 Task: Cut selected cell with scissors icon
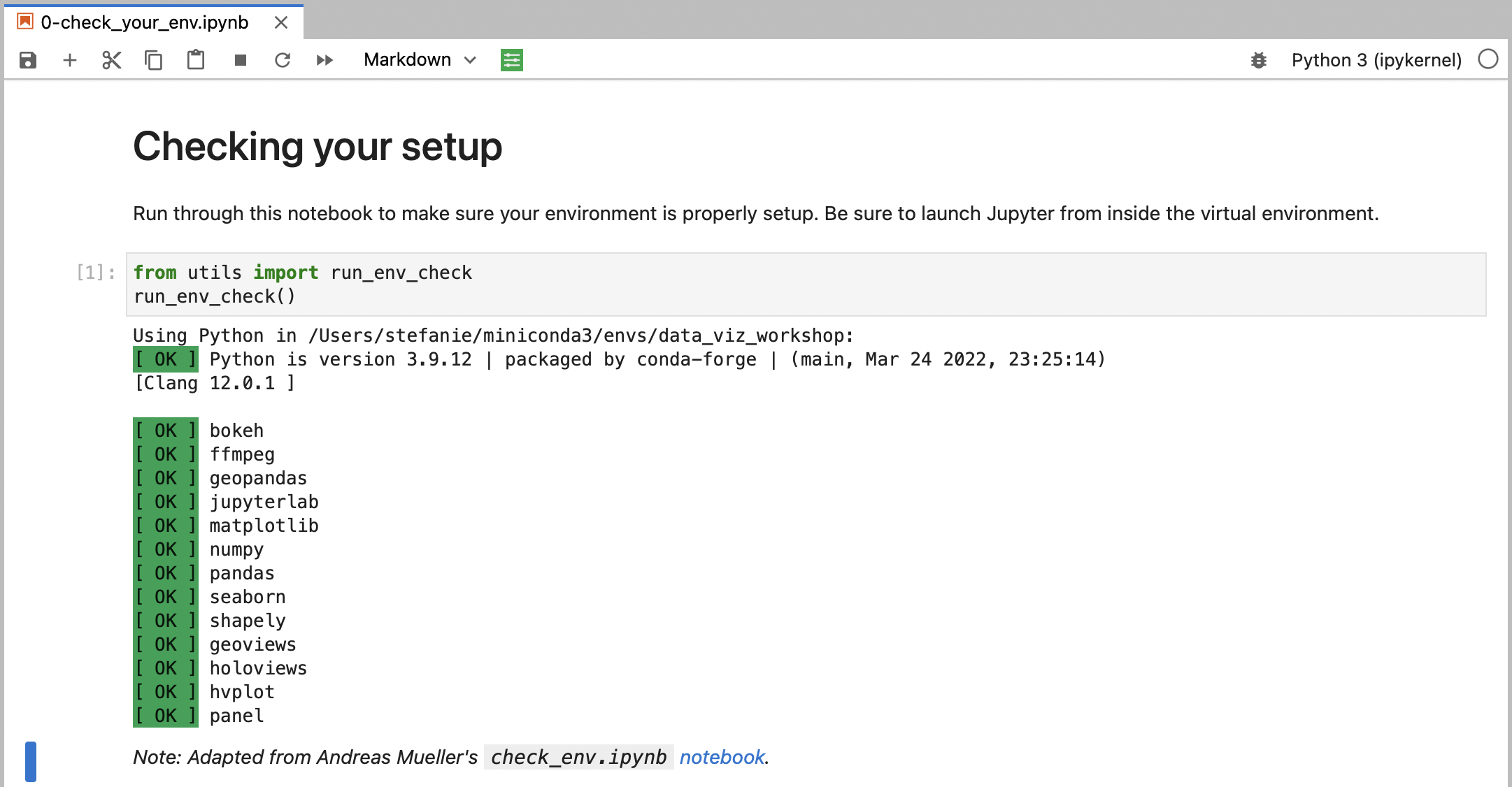pos(112,60)
